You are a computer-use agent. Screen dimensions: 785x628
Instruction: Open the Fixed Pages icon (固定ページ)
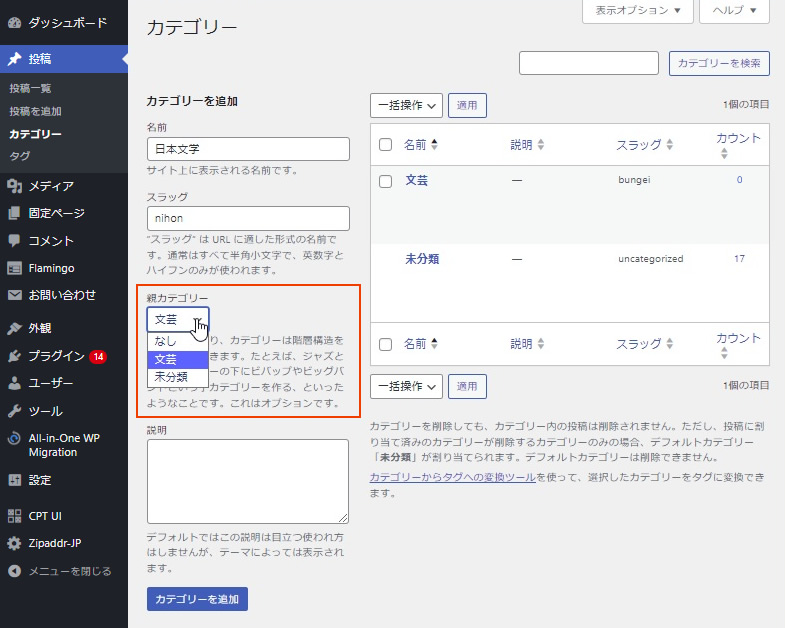[14, 213]
